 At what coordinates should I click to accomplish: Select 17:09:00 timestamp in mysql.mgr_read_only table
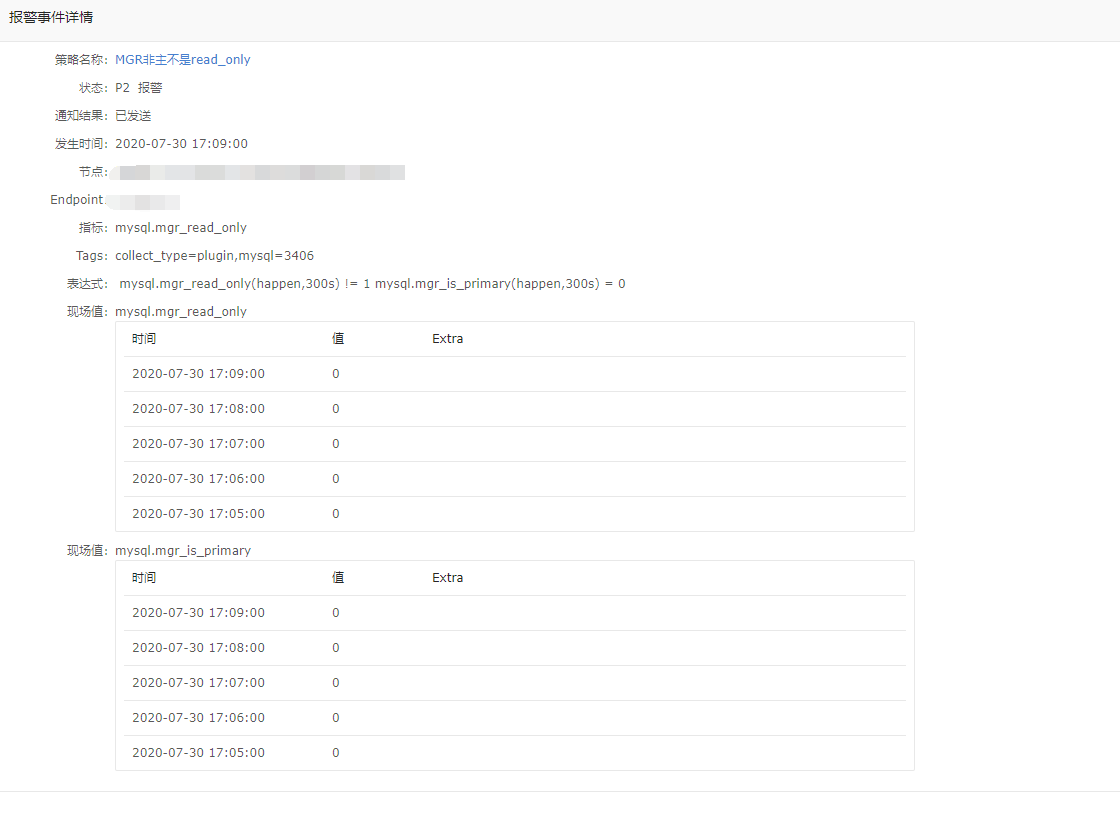pyautogui.click(x=199, y=374)
